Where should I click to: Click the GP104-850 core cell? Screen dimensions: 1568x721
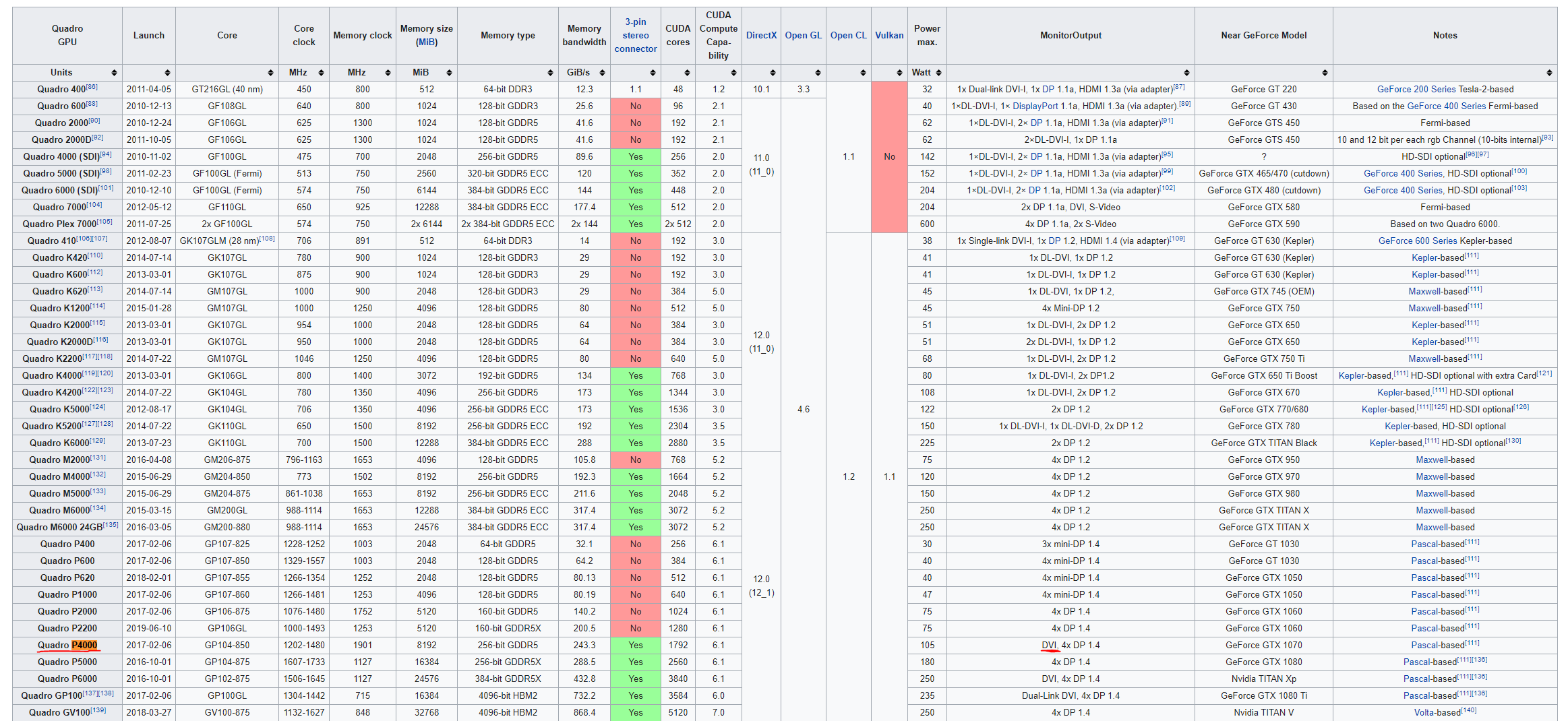point(227,646)
